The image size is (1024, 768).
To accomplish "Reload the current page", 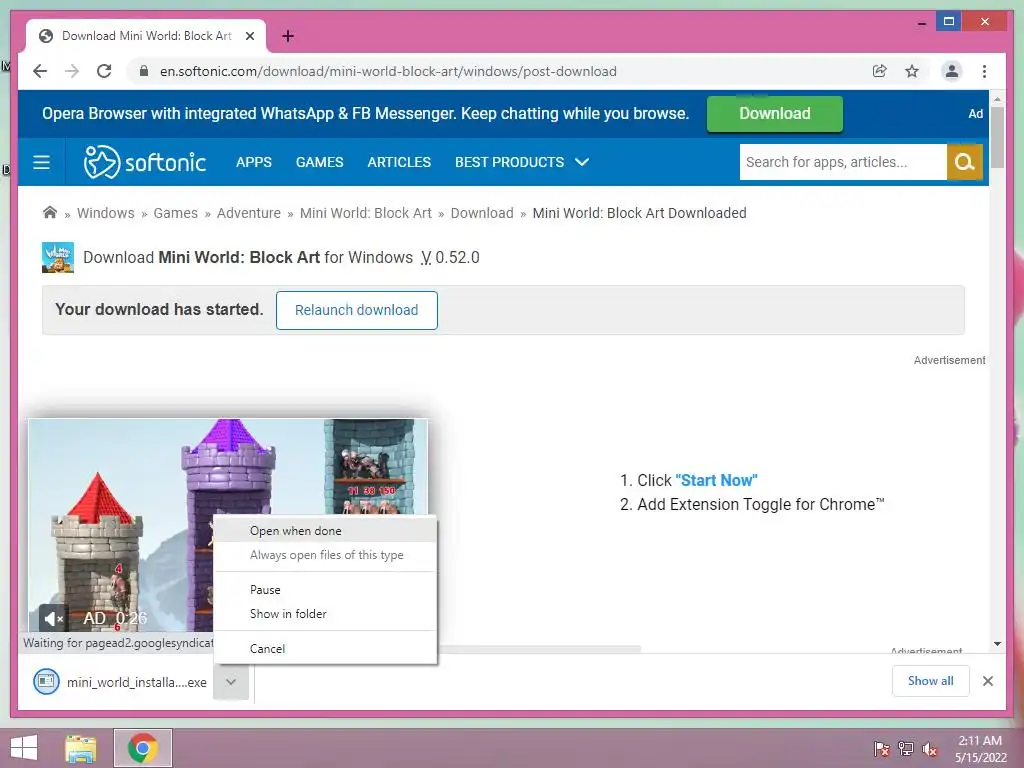I will (104, 71).
